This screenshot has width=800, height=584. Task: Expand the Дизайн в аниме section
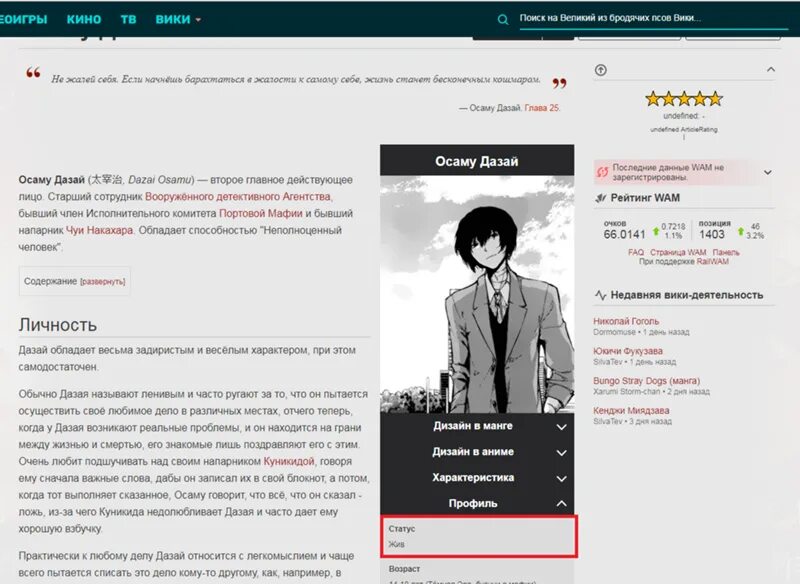click(477, 452)
